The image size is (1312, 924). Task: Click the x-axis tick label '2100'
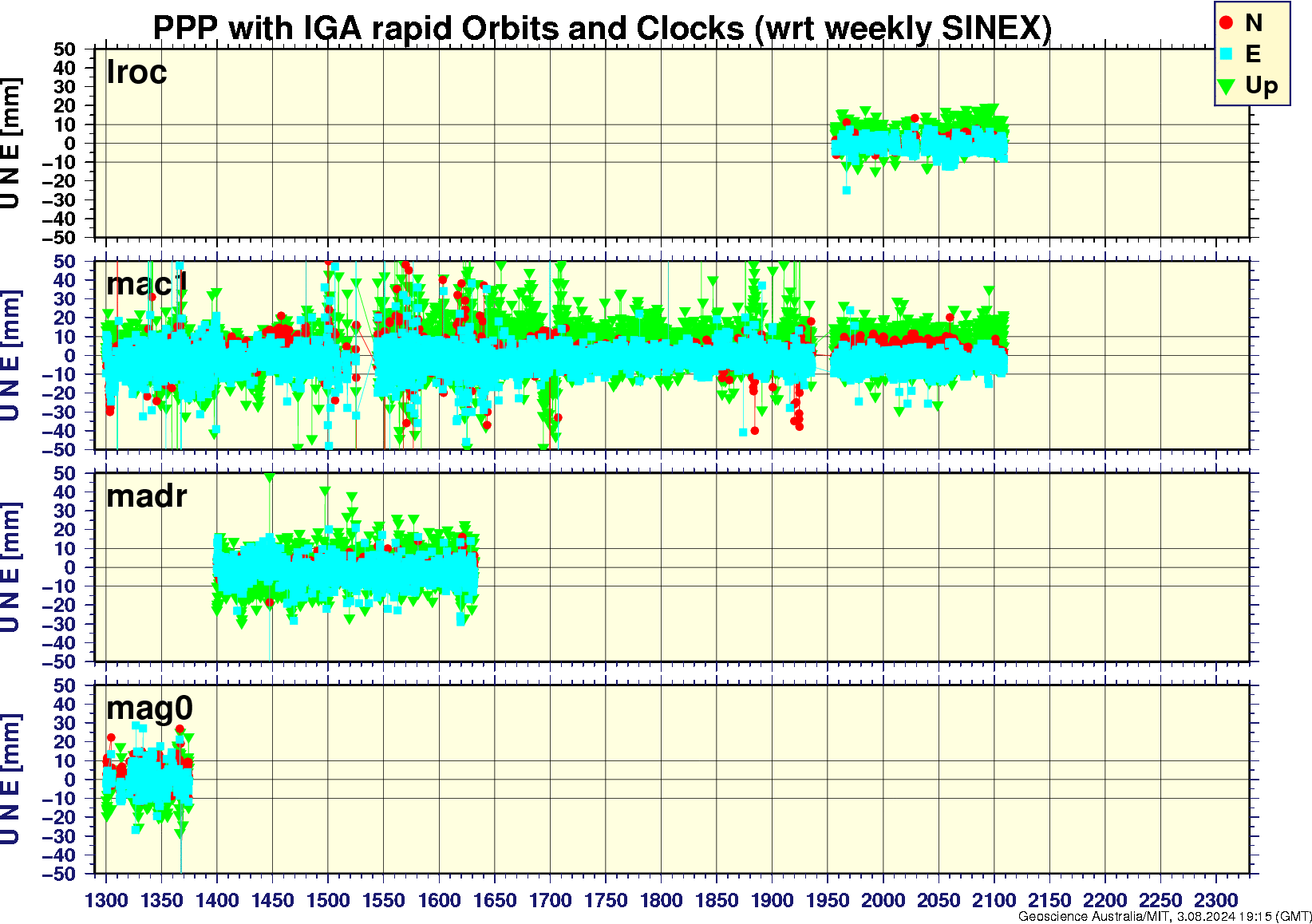tap(994, 900)
